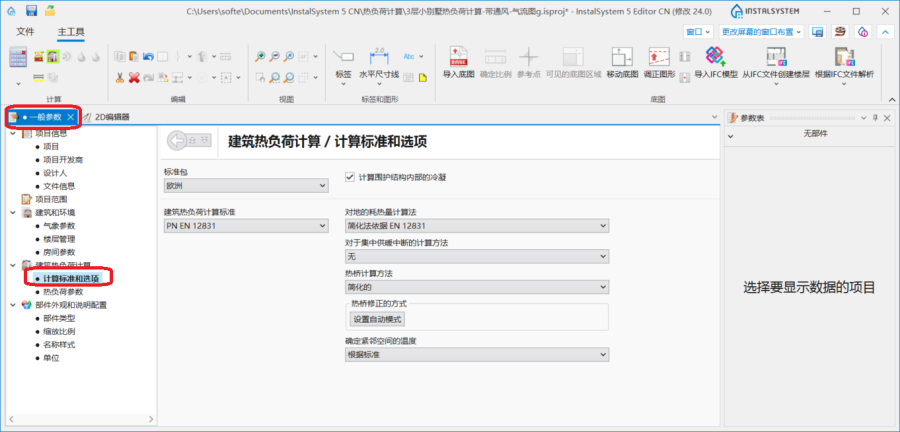
Task: Collapse the 建筑和环境 tree node
Action: click(12, 213)
